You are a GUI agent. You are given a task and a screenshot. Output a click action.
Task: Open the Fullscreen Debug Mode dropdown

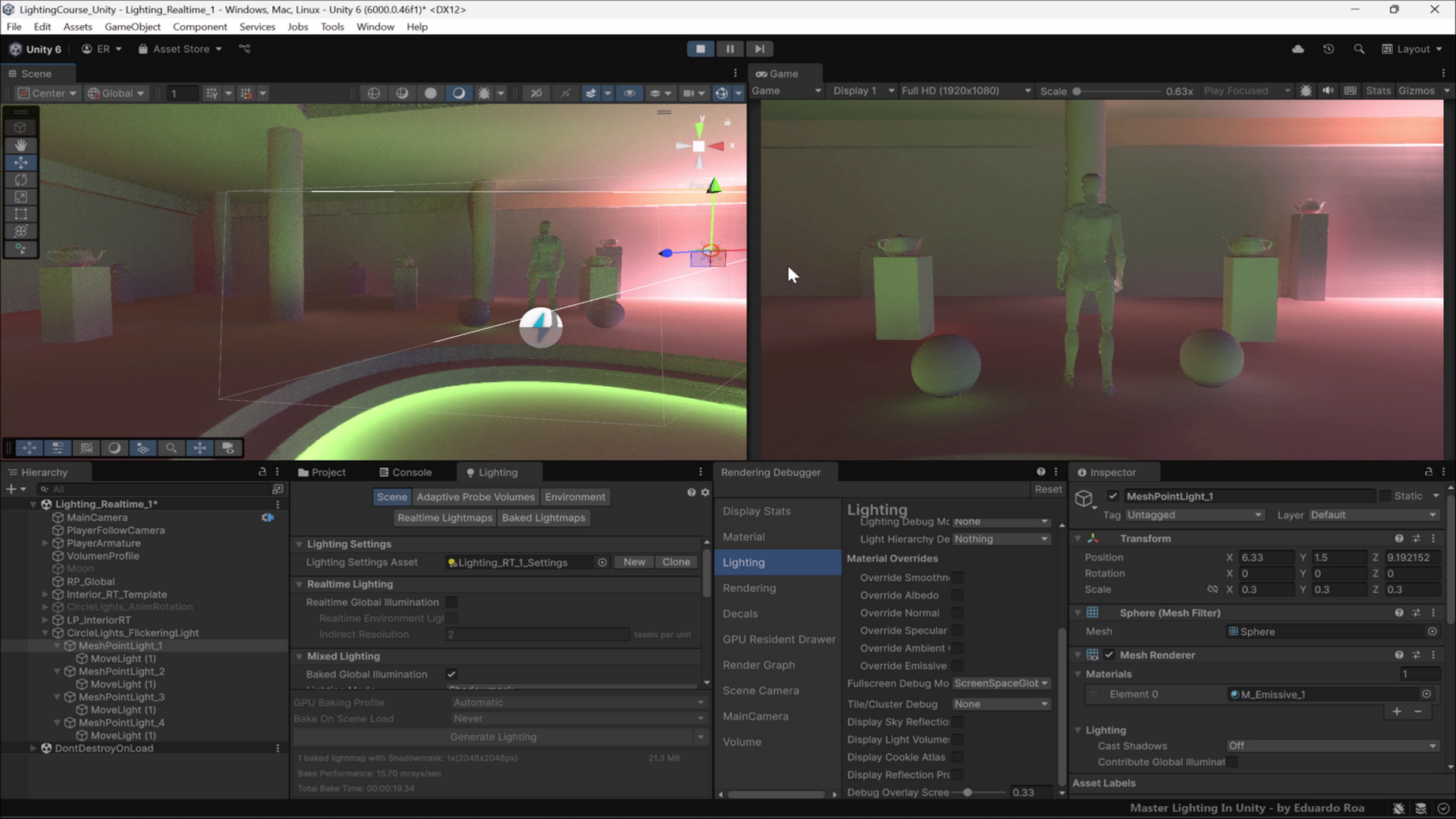click(1001, 683)
